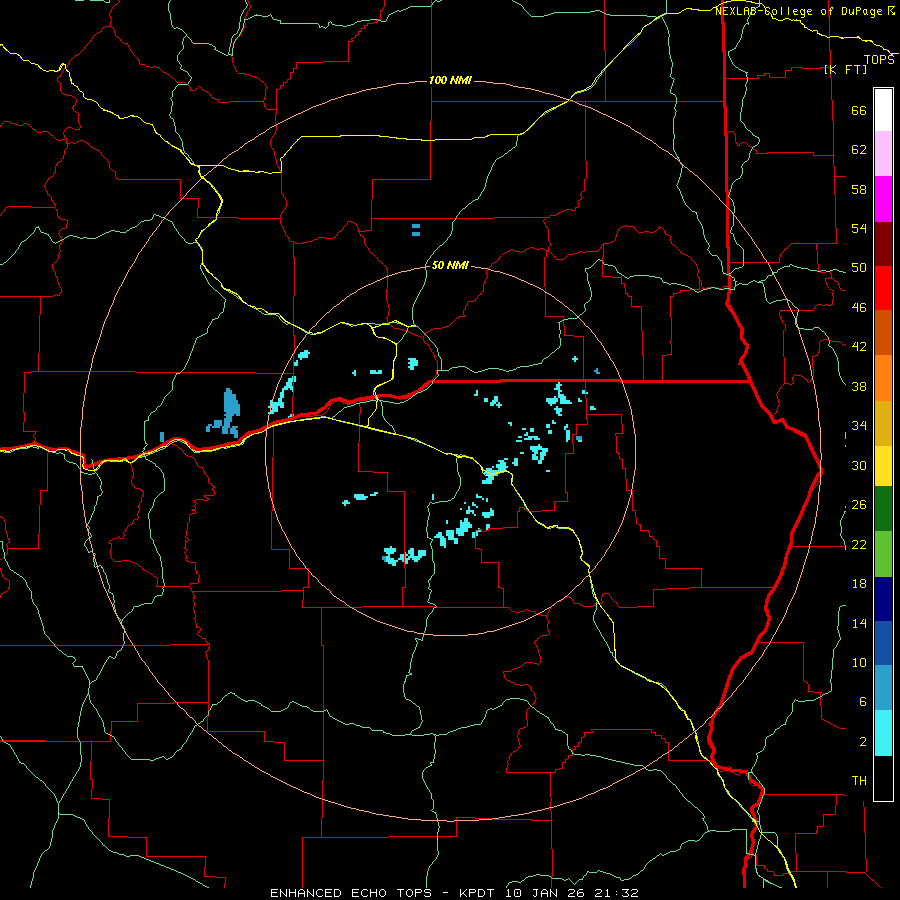900x900 pixels.
Task: Click the 'NEXLAB-College of DuPage' credit text
Action: click(x=800, y=11)
